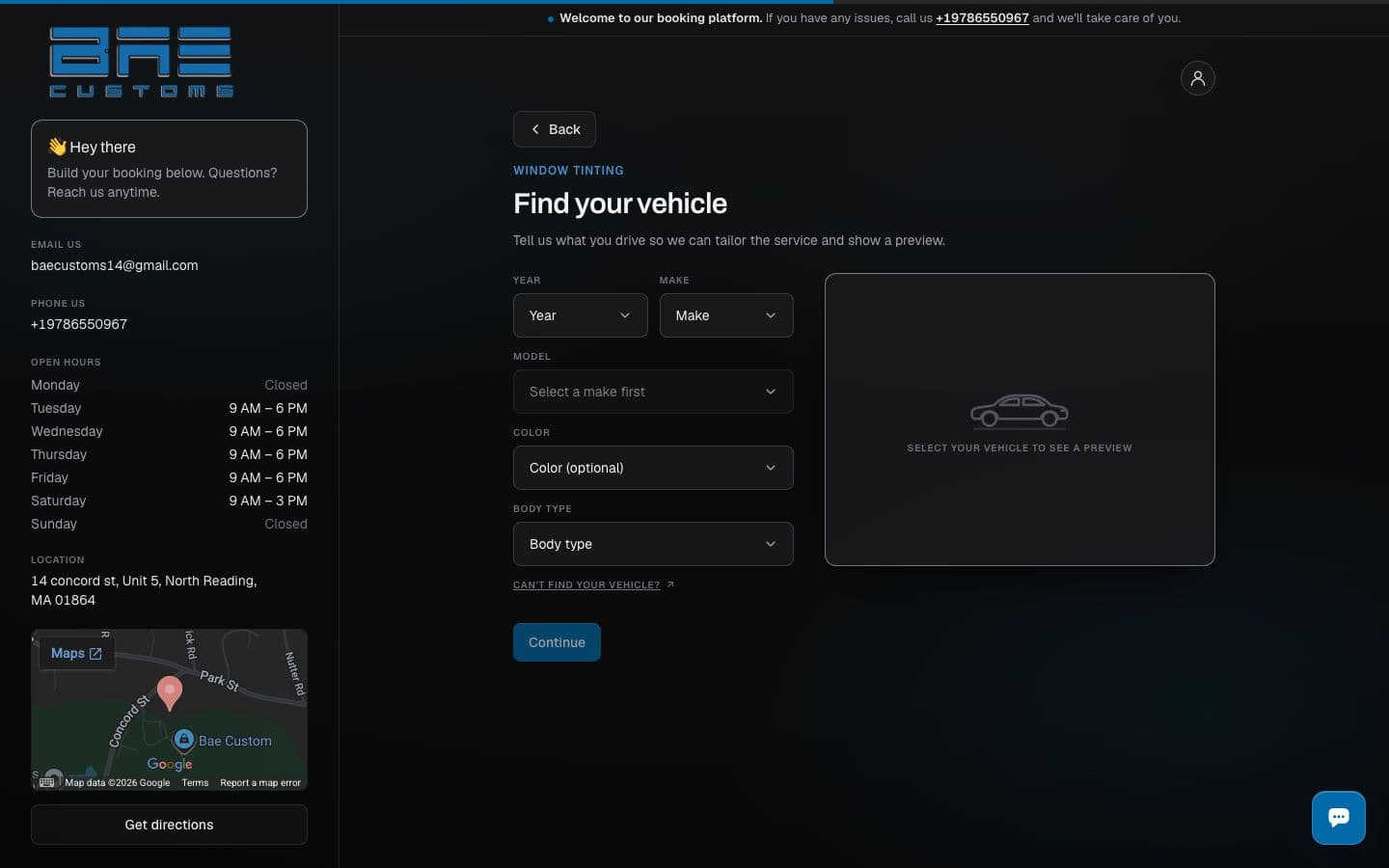The image size is (1389, 868).
Task: Click the 'WINDOW TINTING' label
Action: pos(568,171)
